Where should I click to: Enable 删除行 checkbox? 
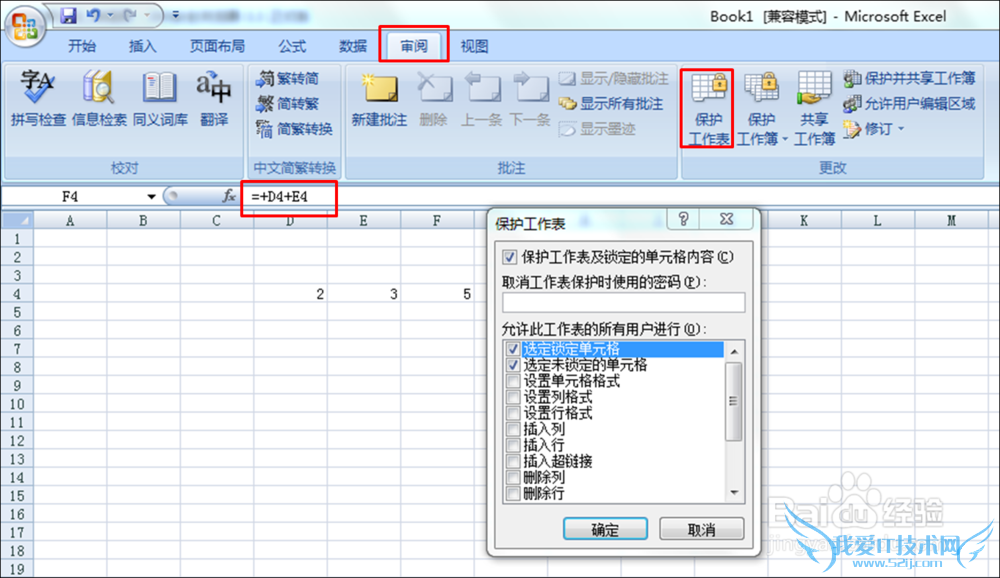coord(513,493)
